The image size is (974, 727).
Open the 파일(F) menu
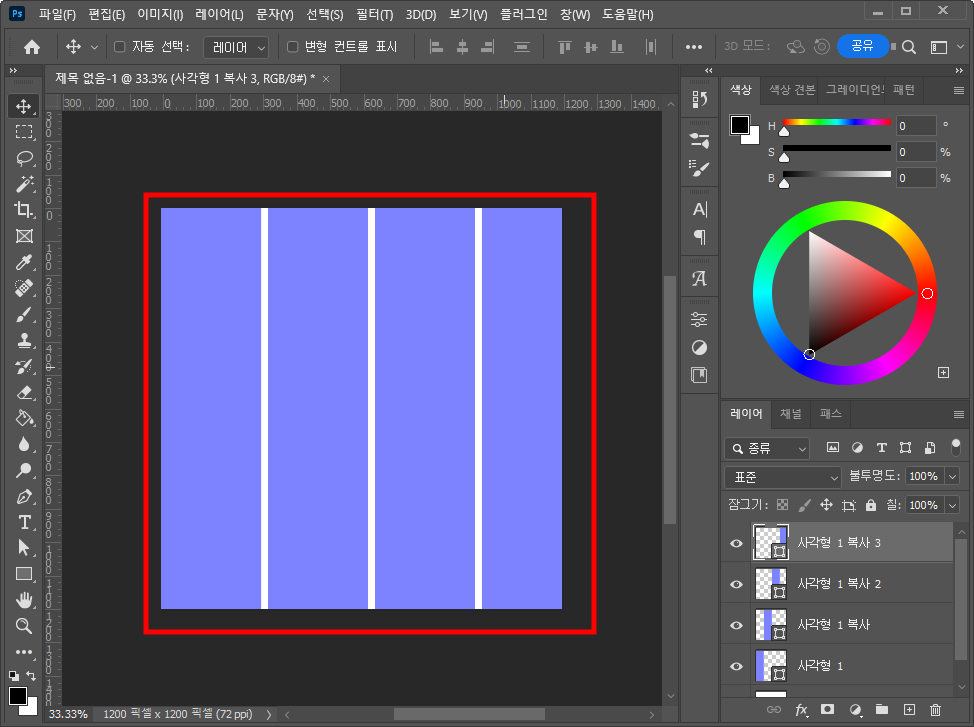point(57,14)
